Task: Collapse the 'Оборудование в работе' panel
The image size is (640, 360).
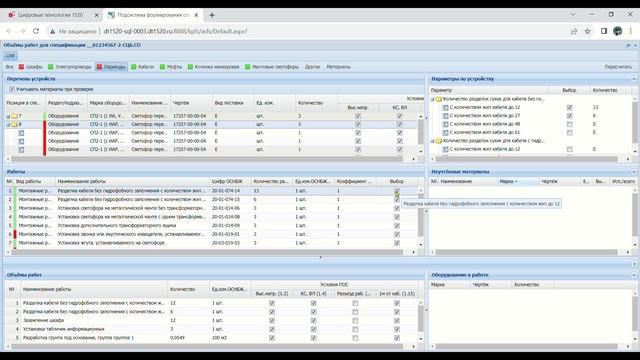Action: point(634,275)
